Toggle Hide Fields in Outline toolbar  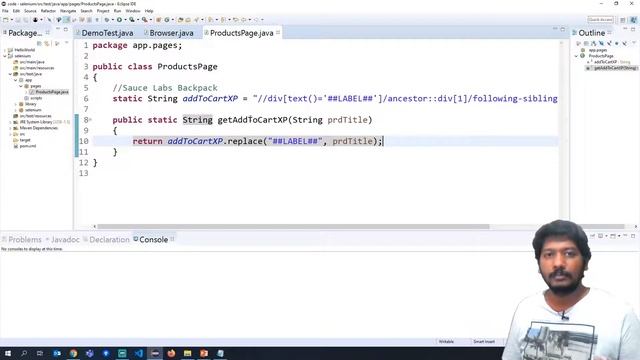pos(602,43)
